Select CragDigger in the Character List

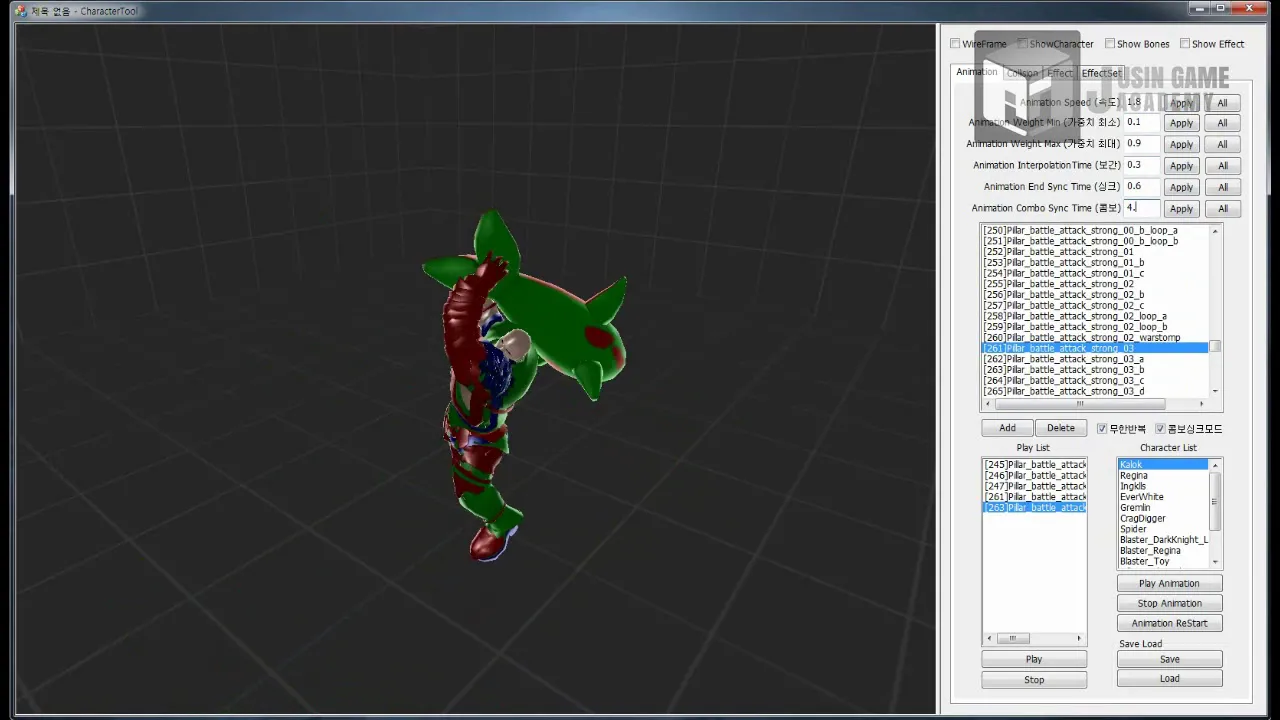tap(1163, 519)
